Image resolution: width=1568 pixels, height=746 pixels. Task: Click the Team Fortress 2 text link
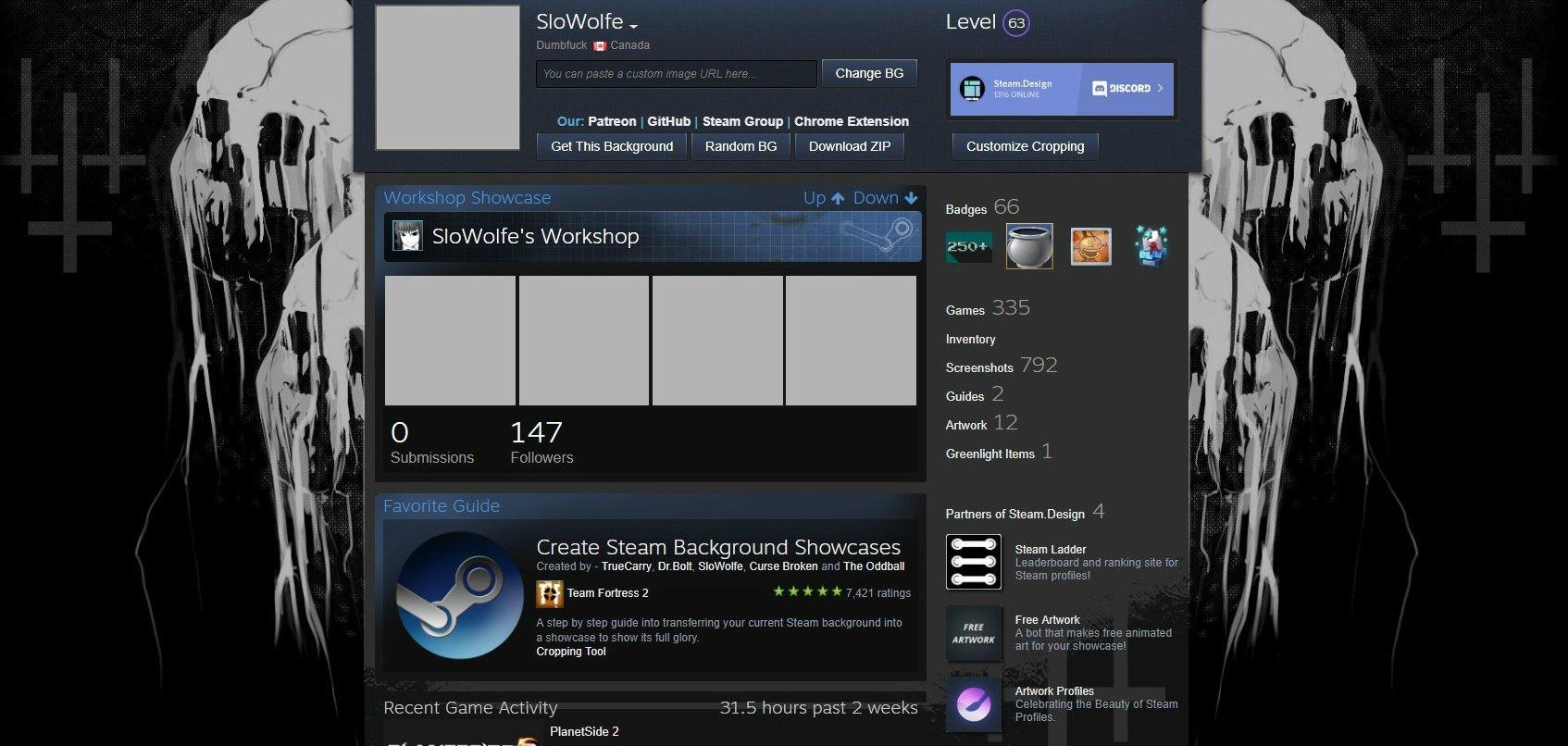607,593
